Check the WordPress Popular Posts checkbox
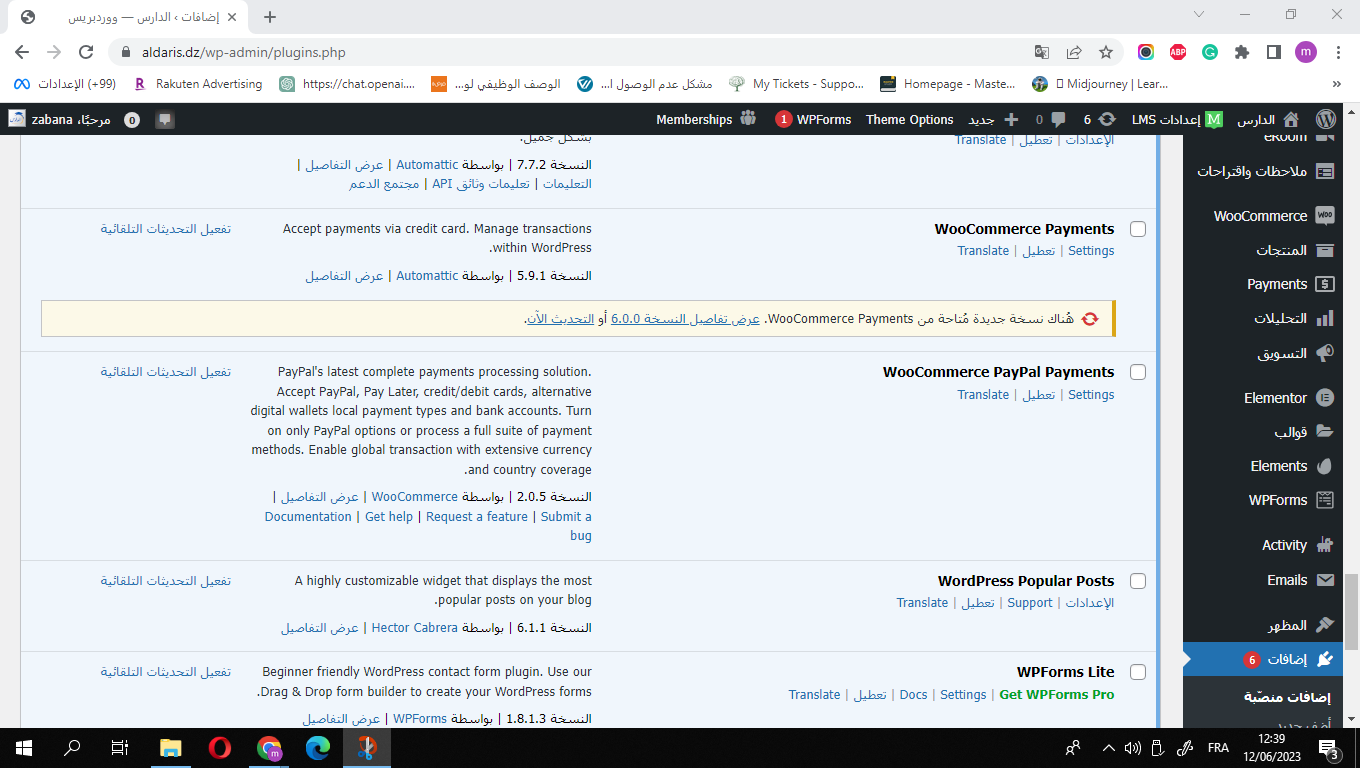1360x768 pixels. point(1138,581)
